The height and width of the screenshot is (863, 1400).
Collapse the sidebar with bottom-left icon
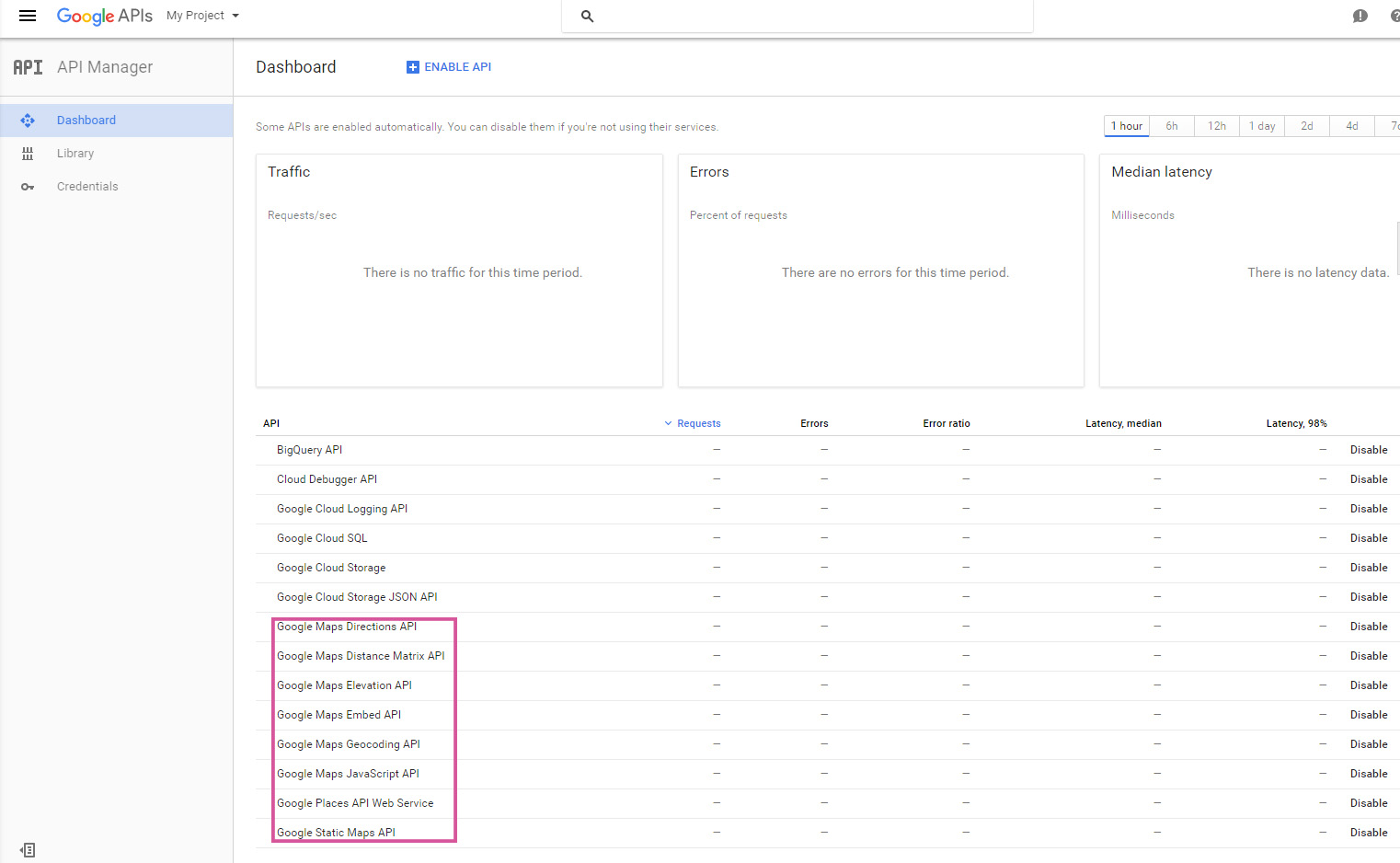pos(28,850)
